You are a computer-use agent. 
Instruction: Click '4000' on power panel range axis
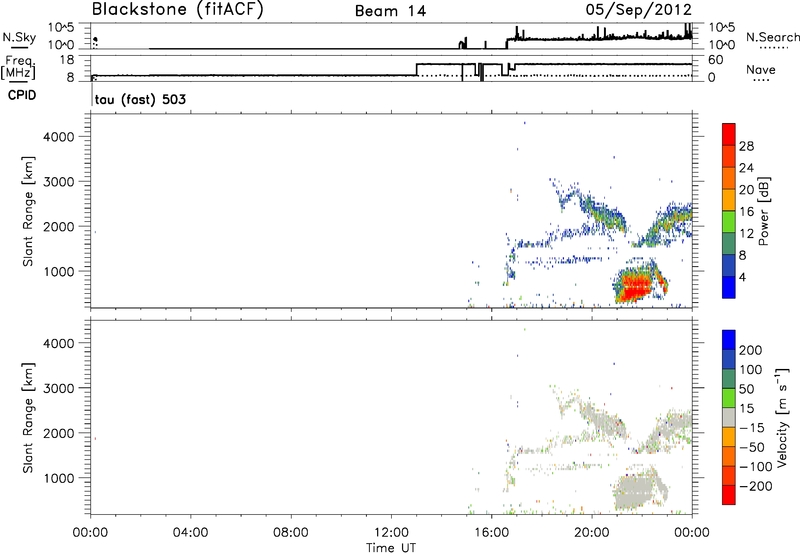[x=59, y=137]
